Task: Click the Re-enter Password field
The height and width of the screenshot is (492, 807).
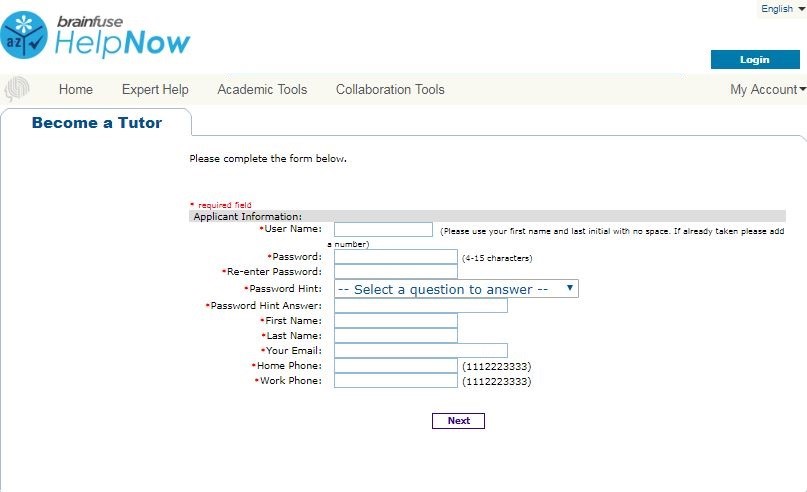Action: [395, 271]
